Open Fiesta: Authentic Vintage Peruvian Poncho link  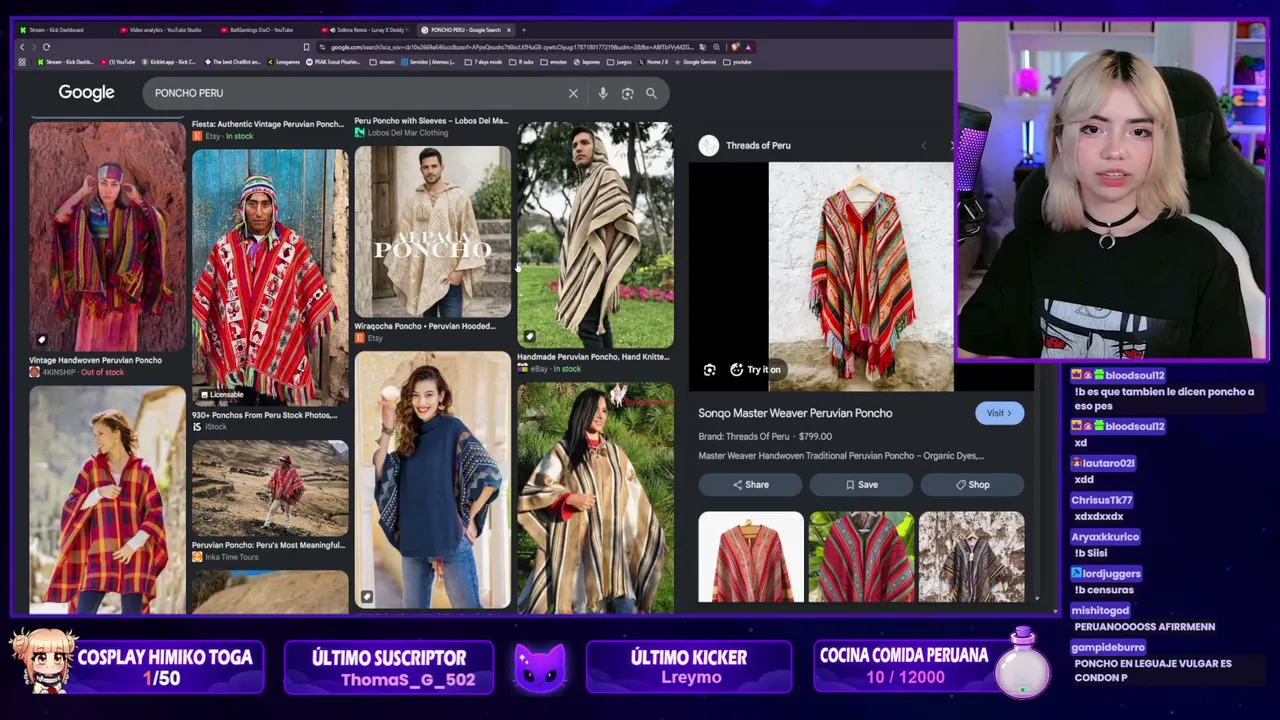pos(268,124)
